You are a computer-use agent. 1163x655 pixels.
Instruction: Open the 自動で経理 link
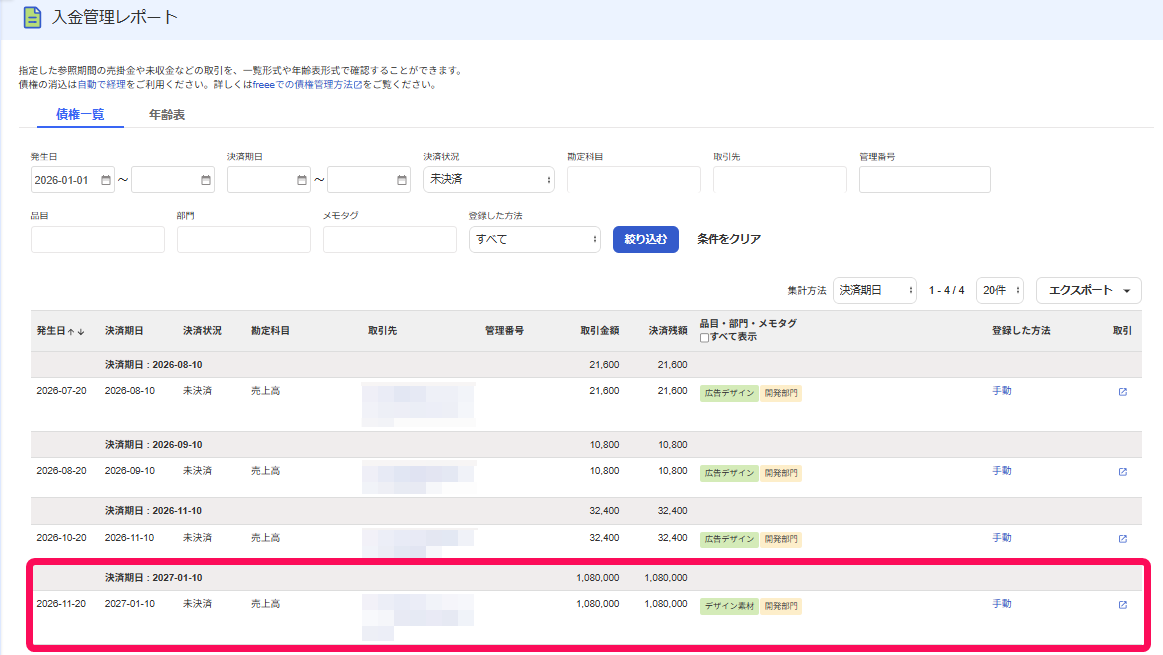click(x=102, y=85)
